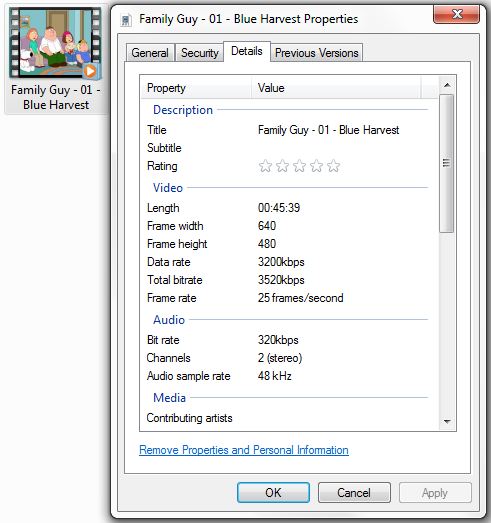
Task: Click the Subtitle property label
Action: click(x=164, y=148)
